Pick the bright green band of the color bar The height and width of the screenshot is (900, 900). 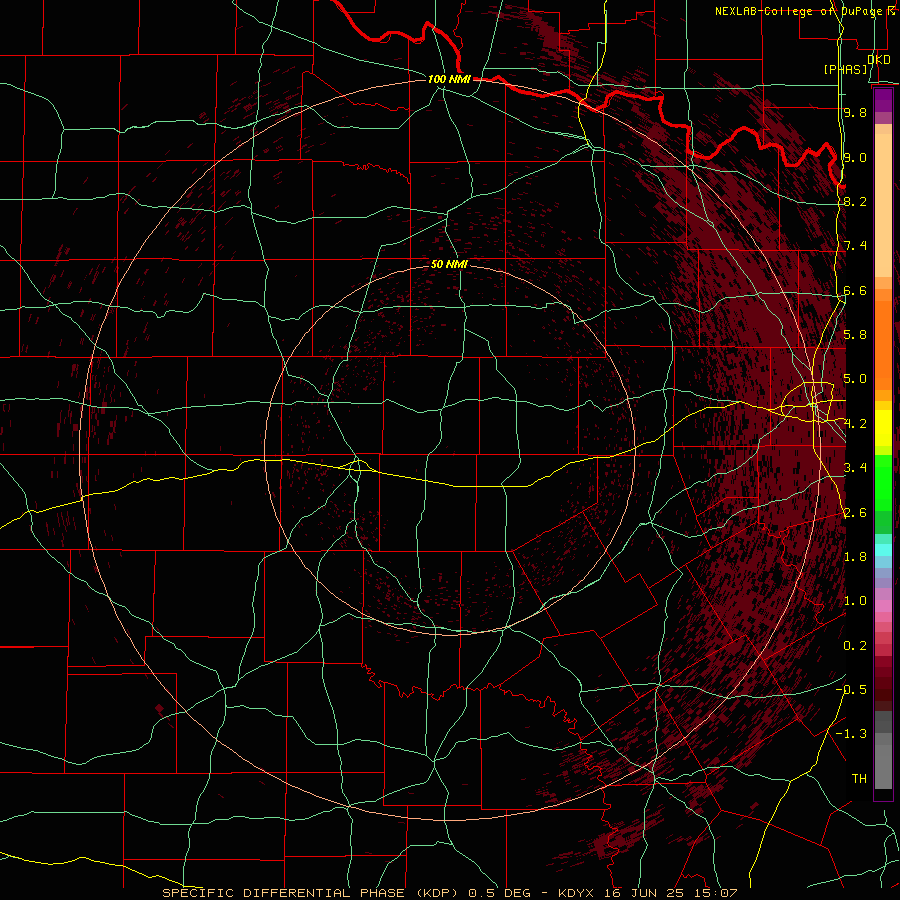point(883,482)
